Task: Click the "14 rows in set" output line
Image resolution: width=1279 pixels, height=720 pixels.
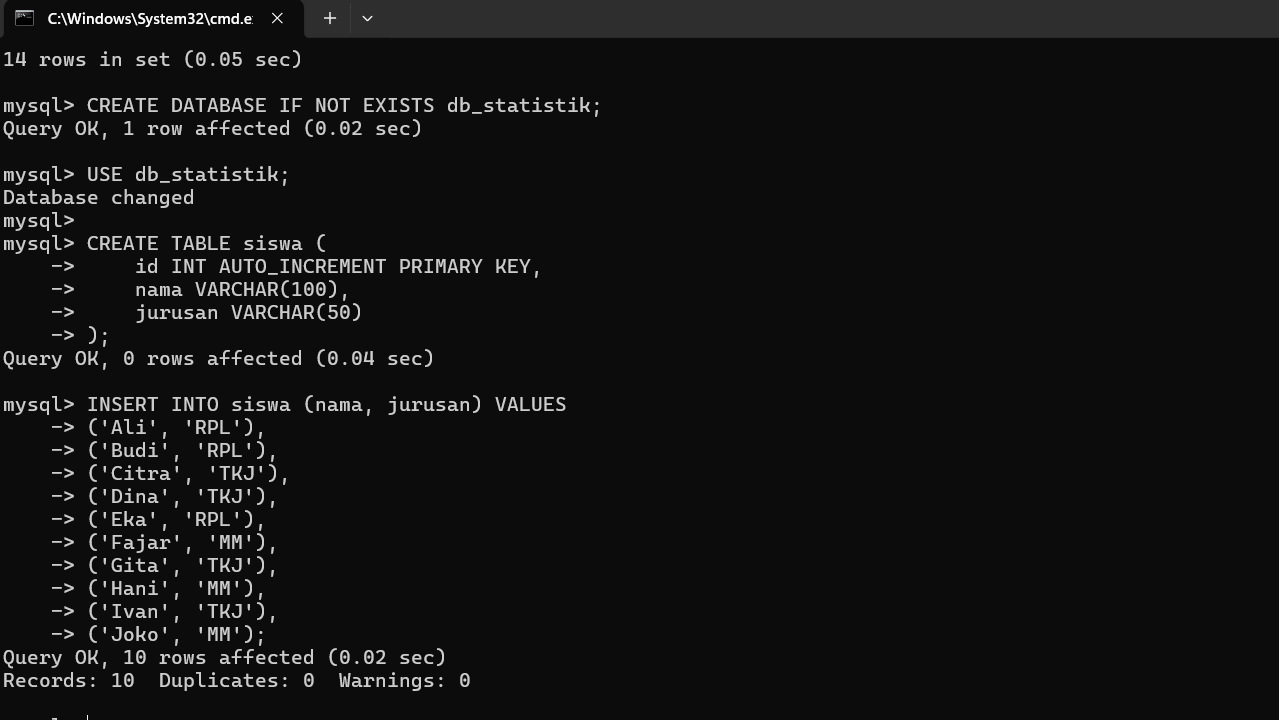Action: (x=152, y=59)
